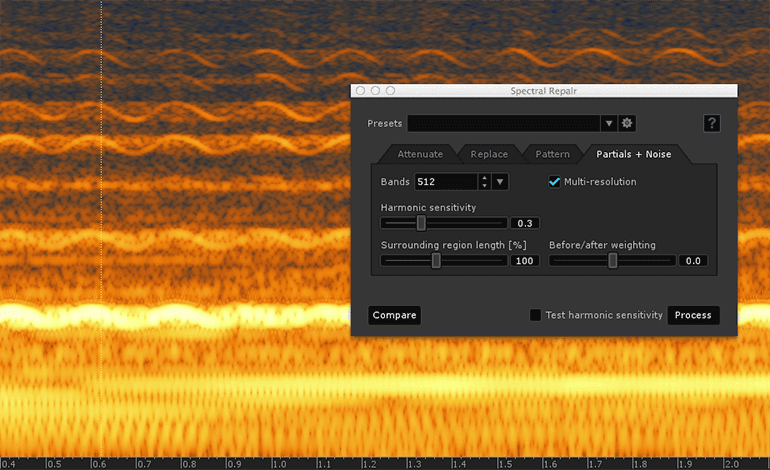
Task: Uncheck the Multi-resolution checkbox
Action: click(554, 182)
